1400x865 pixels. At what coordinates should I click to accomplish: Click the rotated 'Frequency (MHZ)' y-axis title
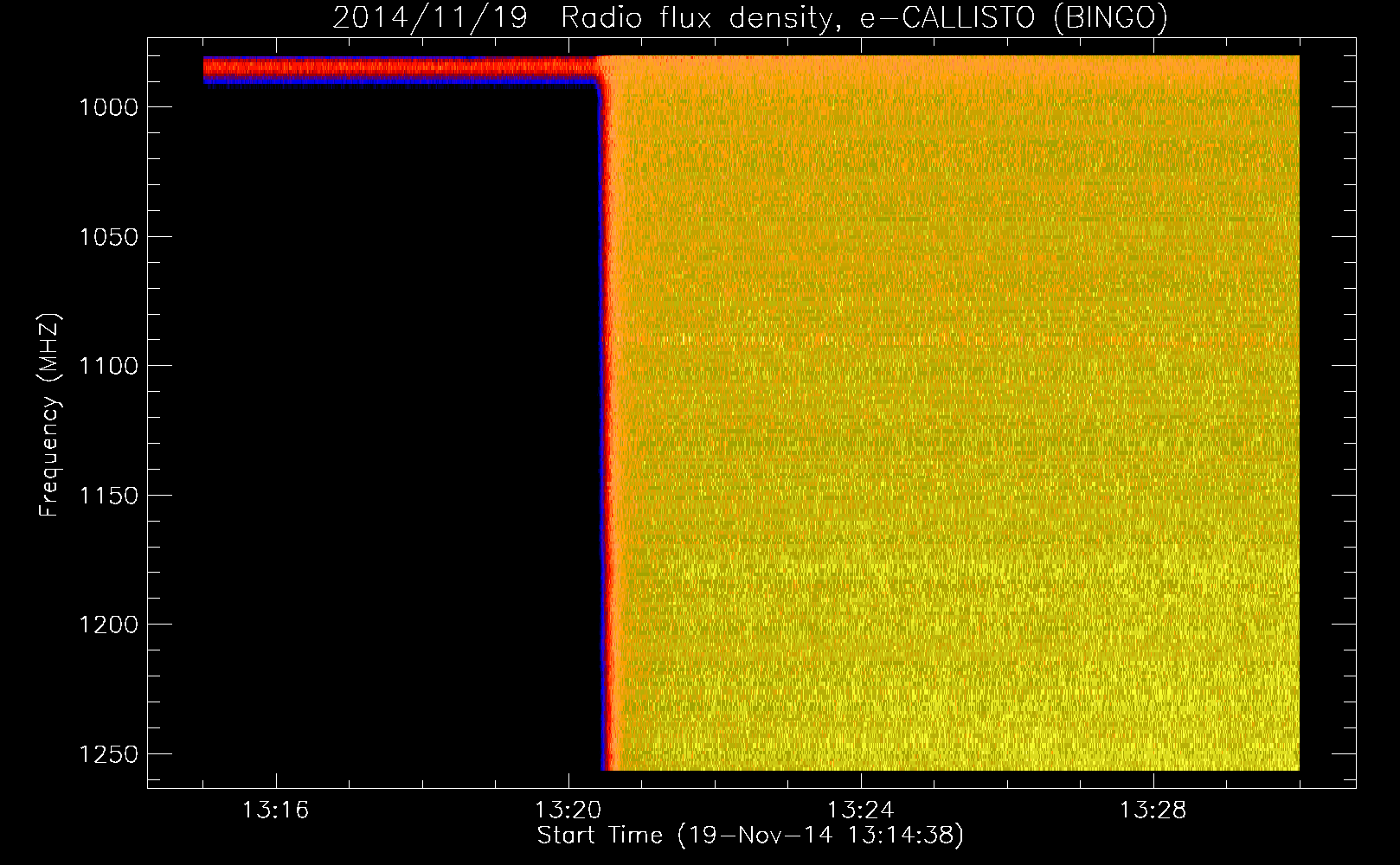(x=49, y=415)
